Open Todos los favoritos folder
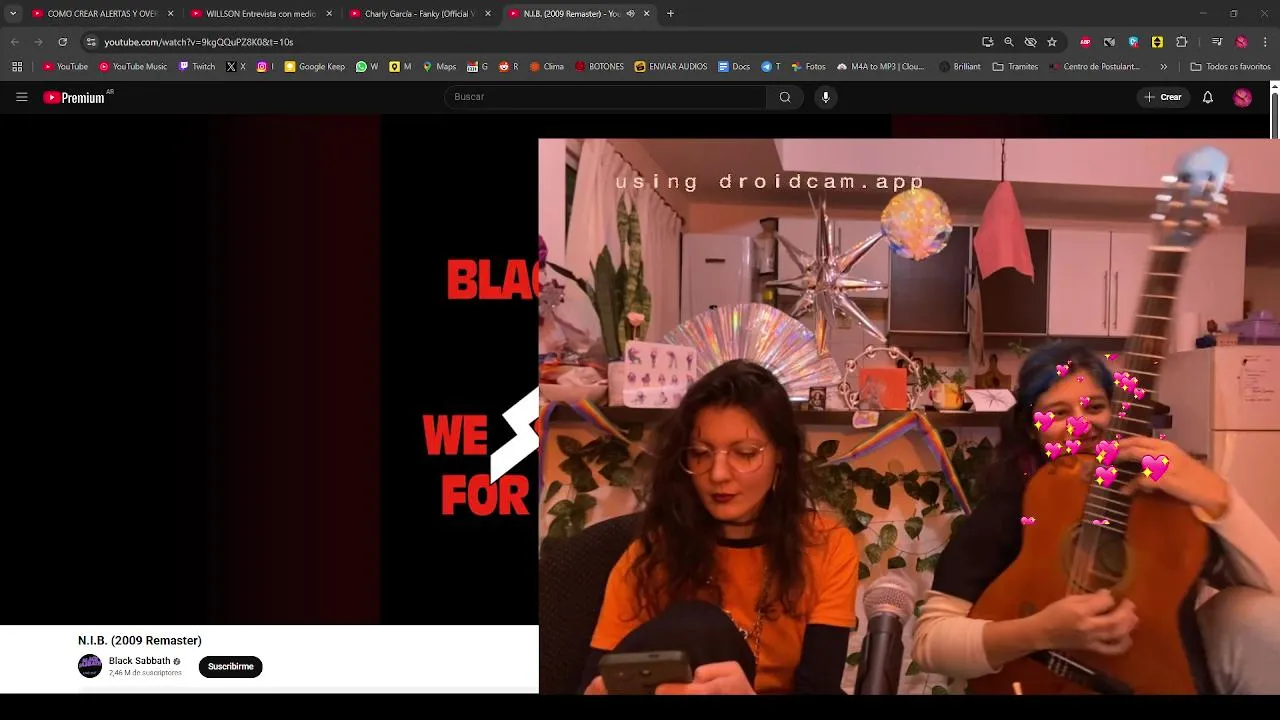Viewport: 1280px width, 720px height. click(x=1230, y=67)
